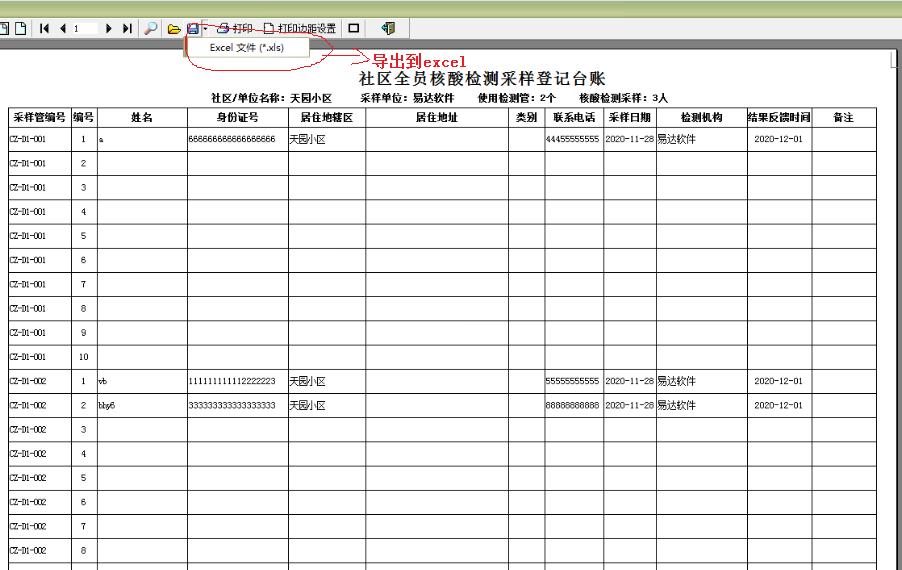Screen dimensions: 902x570
Task: Click the floppy disk save icon
Action: point(193,28)
